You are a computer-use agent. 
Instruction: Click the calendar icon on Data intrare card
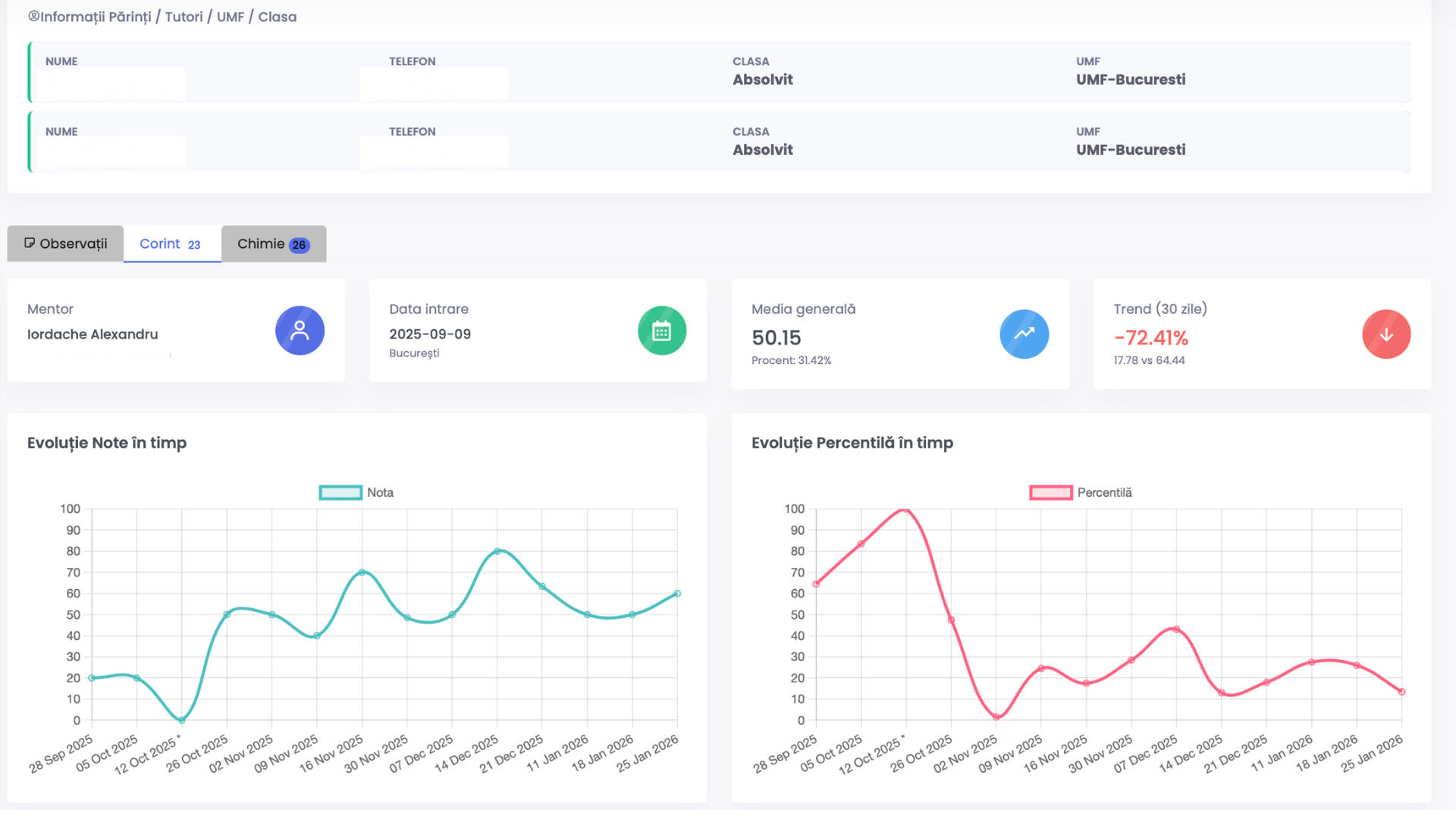pyautogui.click(x=662, y=331)
